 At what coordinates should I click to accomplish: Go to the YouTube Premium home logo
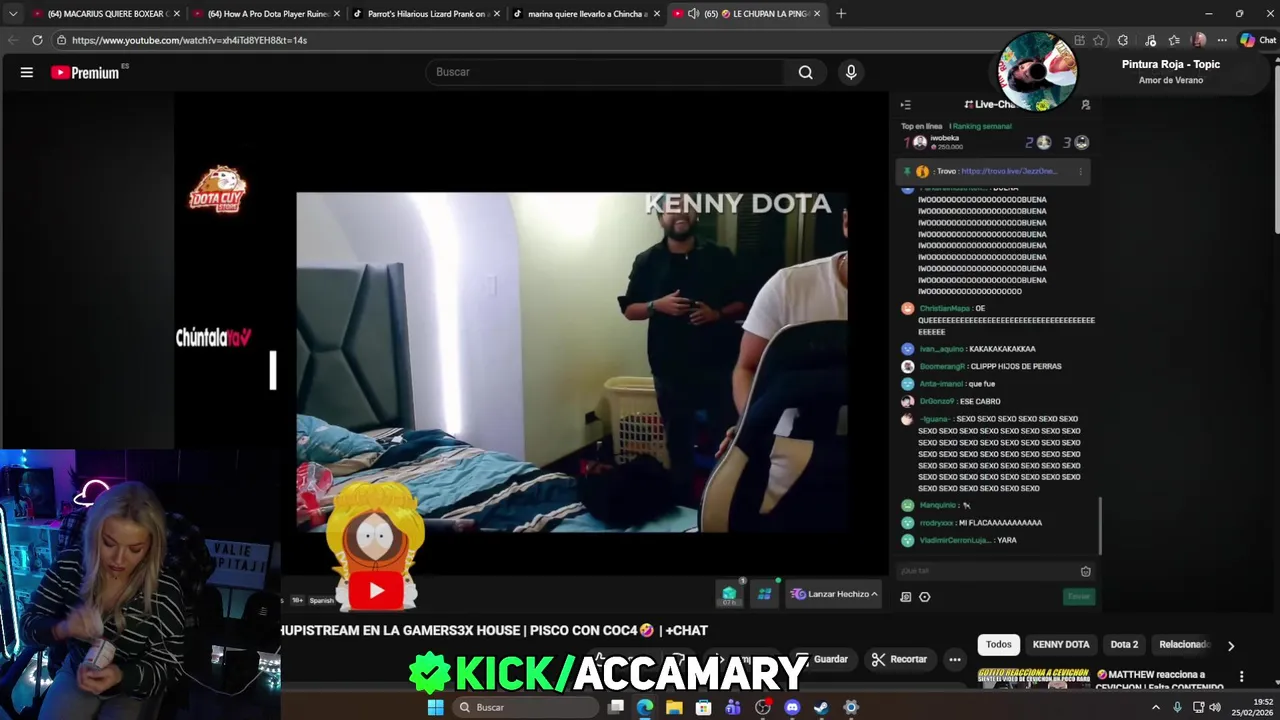point(85,72)
